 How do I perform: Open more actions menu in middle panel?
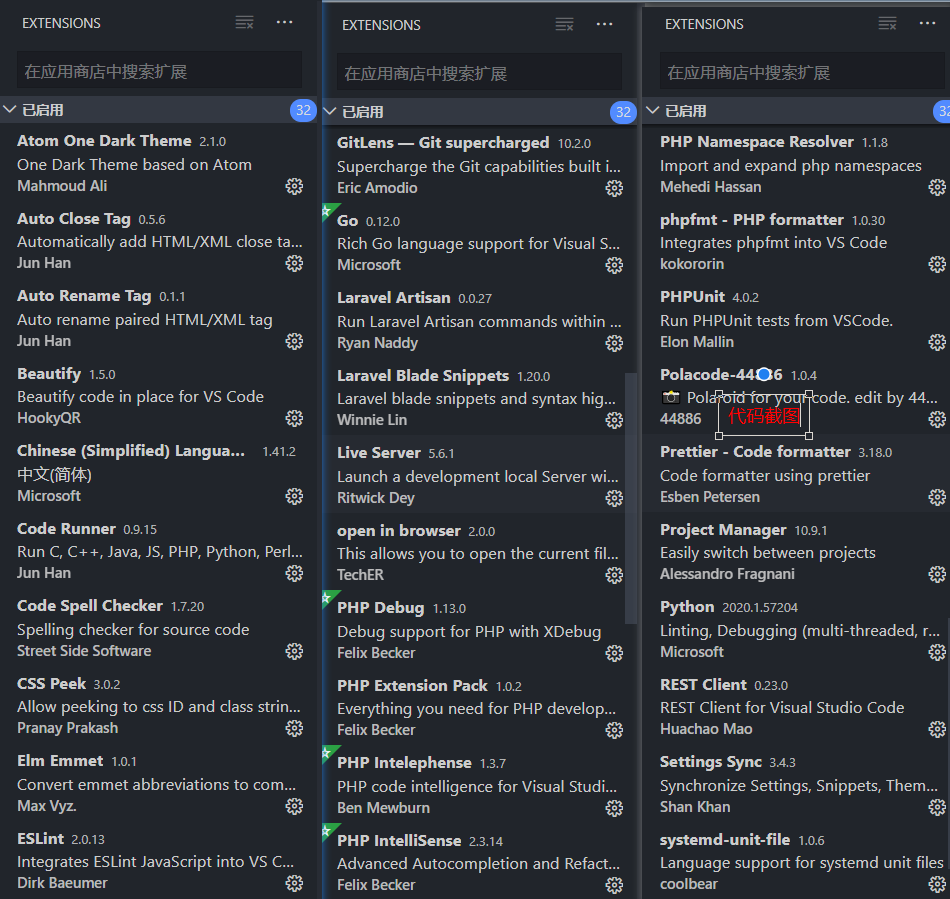click(604, 24)
